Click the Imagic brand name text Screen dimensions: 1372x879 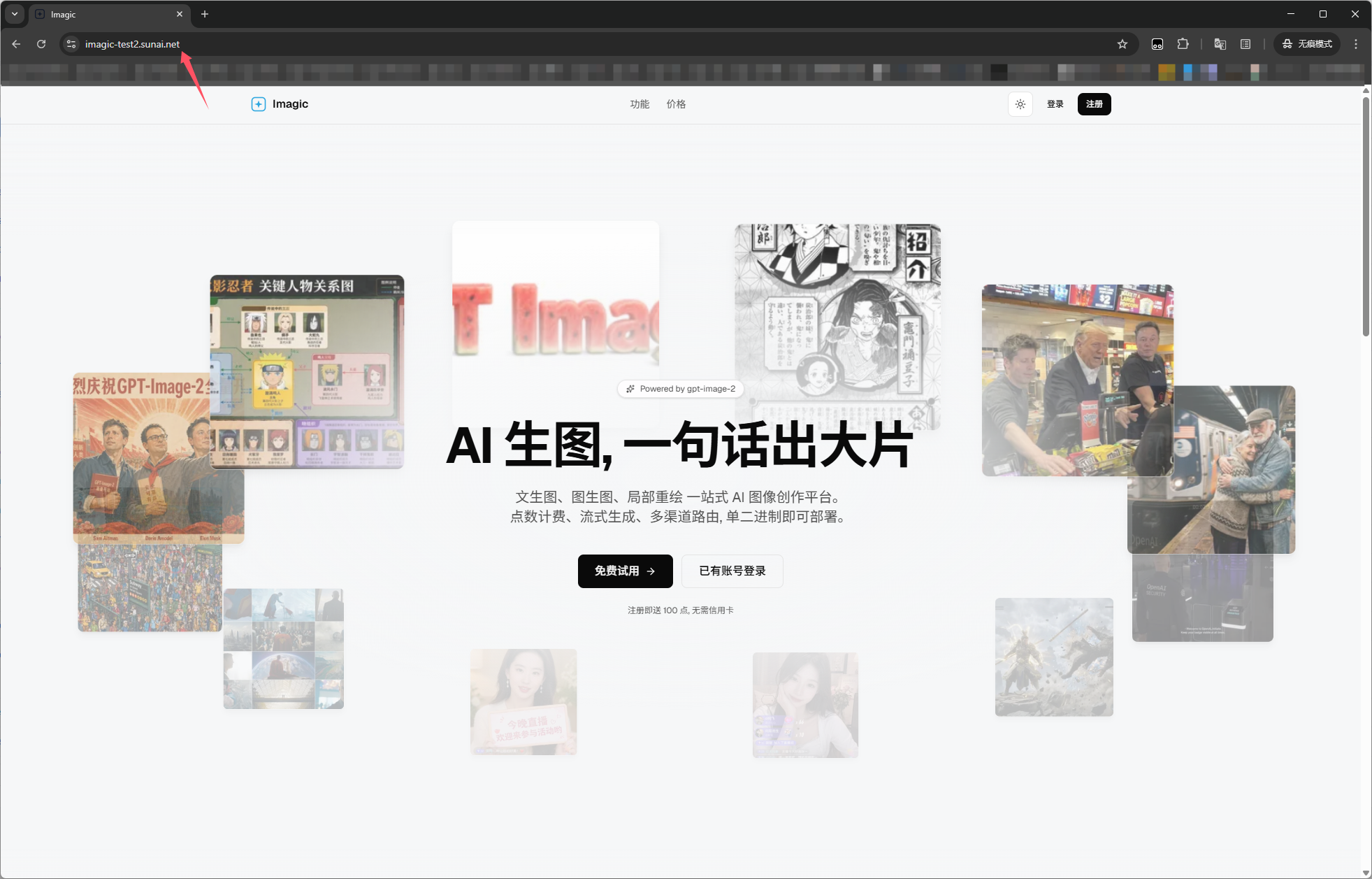pos(290,104)
